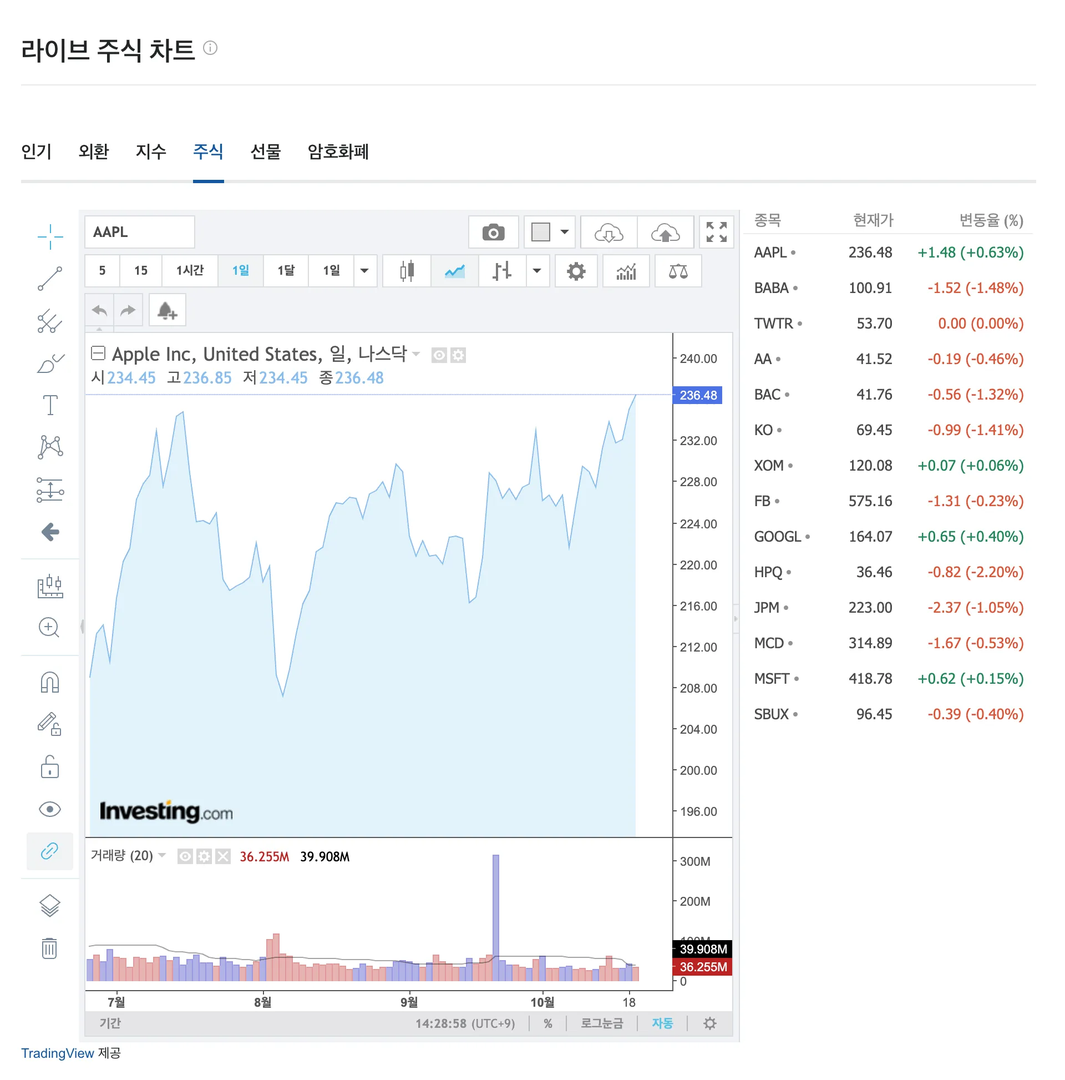Toggle hide all drawings eye icon
Image resolution: width=1065 pixels, height=1080 pixels.
click(50, 809)
